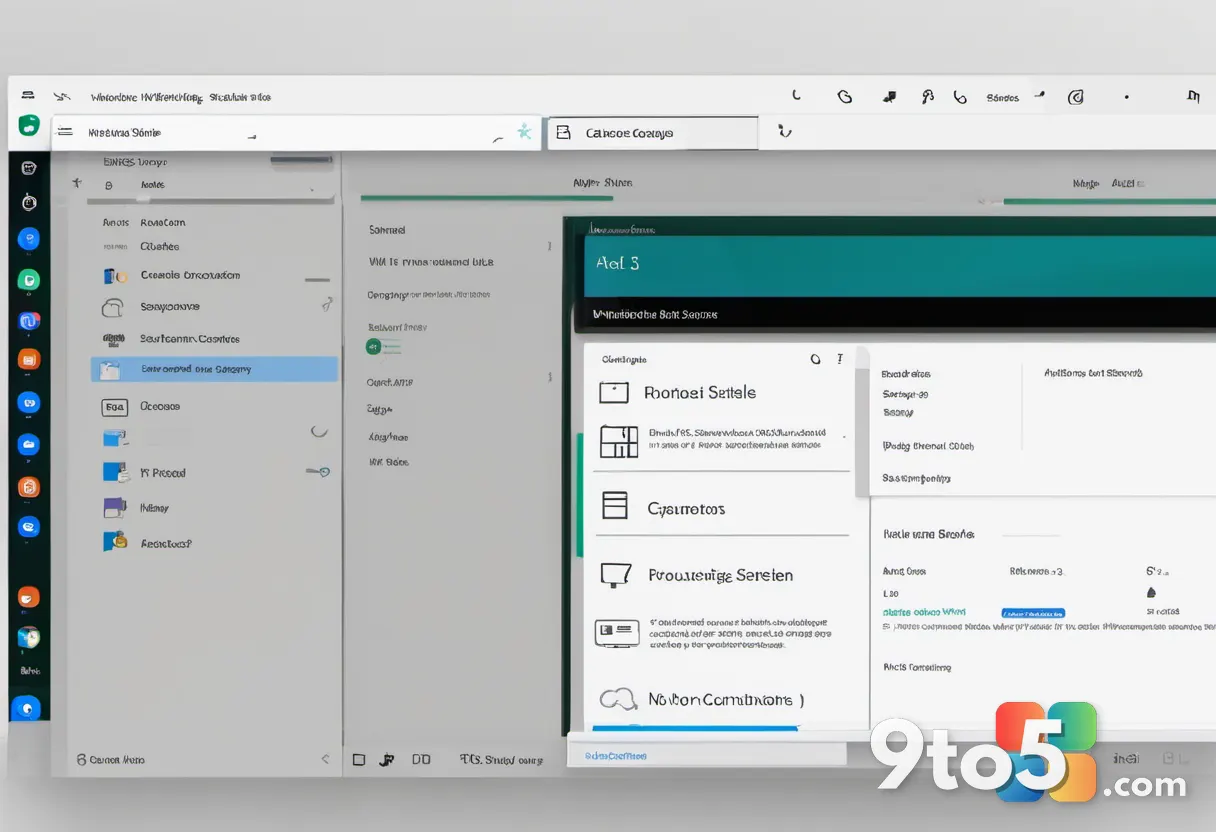Toggle the green switch in the middle panel
Viewport: 1216px width, 832px height.
click(383, 347)
